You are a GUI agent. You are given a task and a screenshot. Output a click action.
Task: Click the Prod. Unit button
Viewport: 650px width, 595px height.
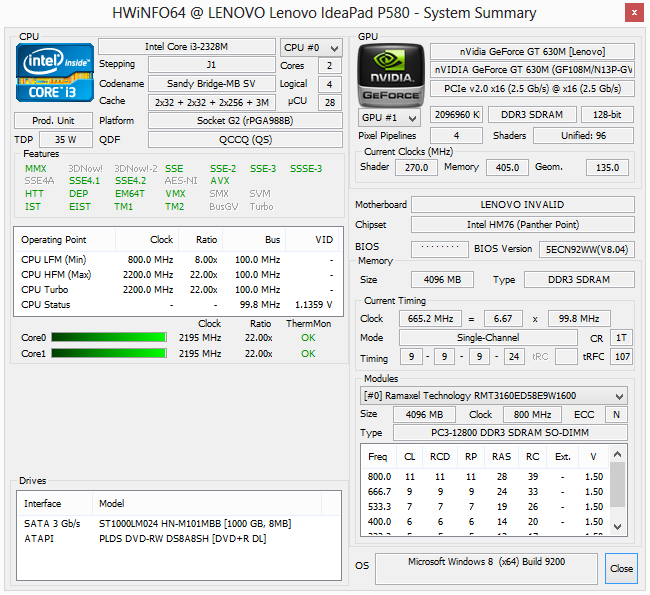(x=53, y=121)
